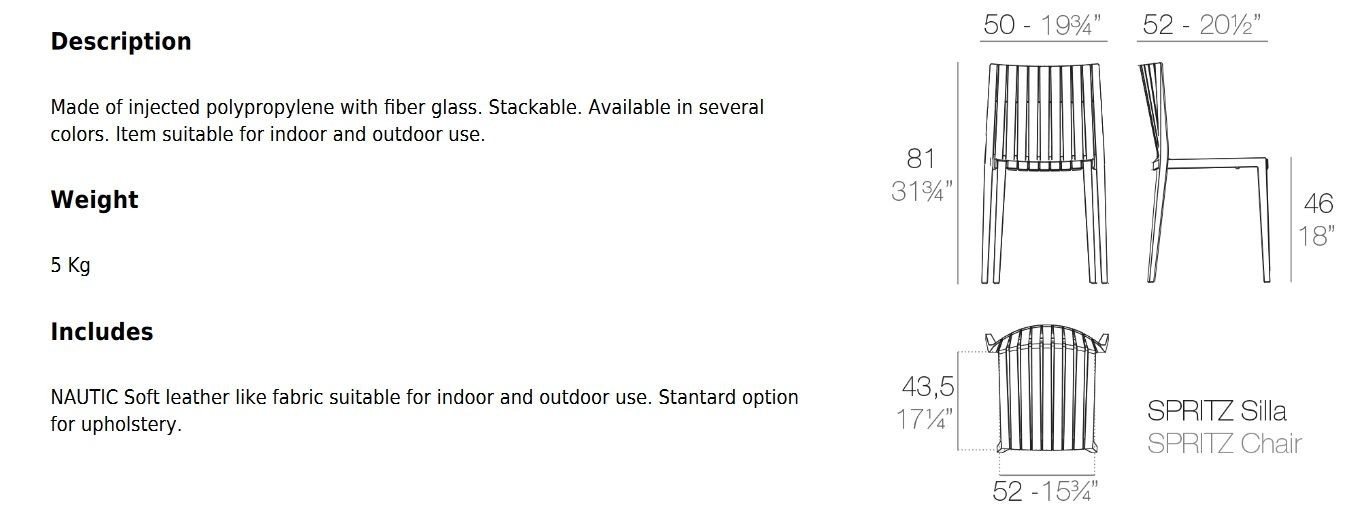
Task: Click the front view chair drawing
Action: tap(1043, 172)
